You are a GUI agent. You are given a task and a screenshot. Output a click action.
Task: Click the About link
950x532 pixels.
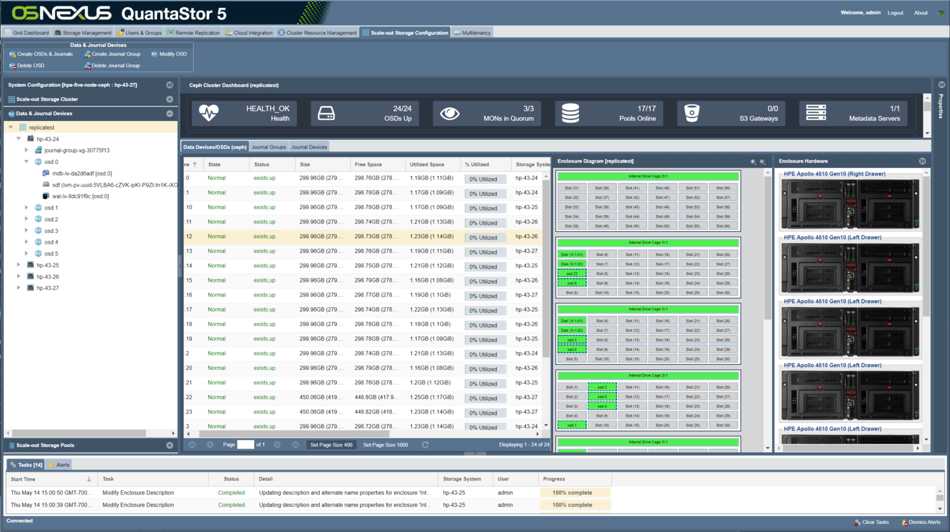tap(920, 13)
